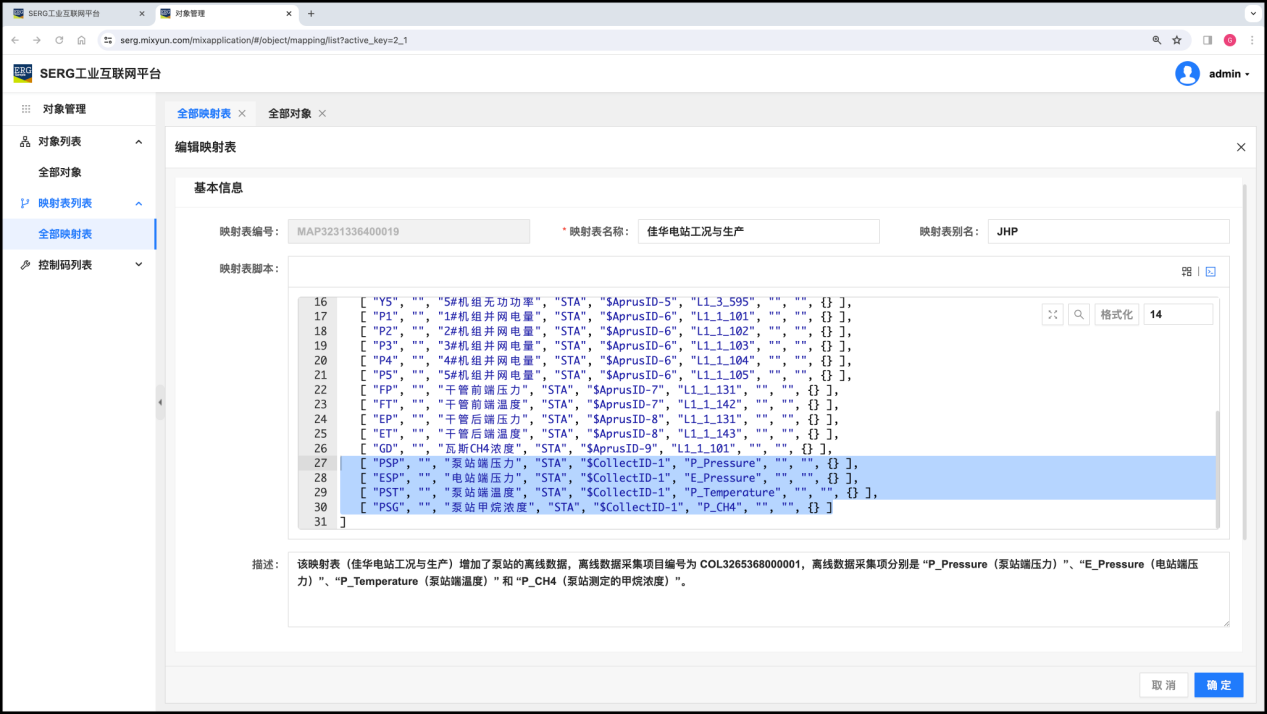Select the code view icon above the script

tap(1210, 271)
